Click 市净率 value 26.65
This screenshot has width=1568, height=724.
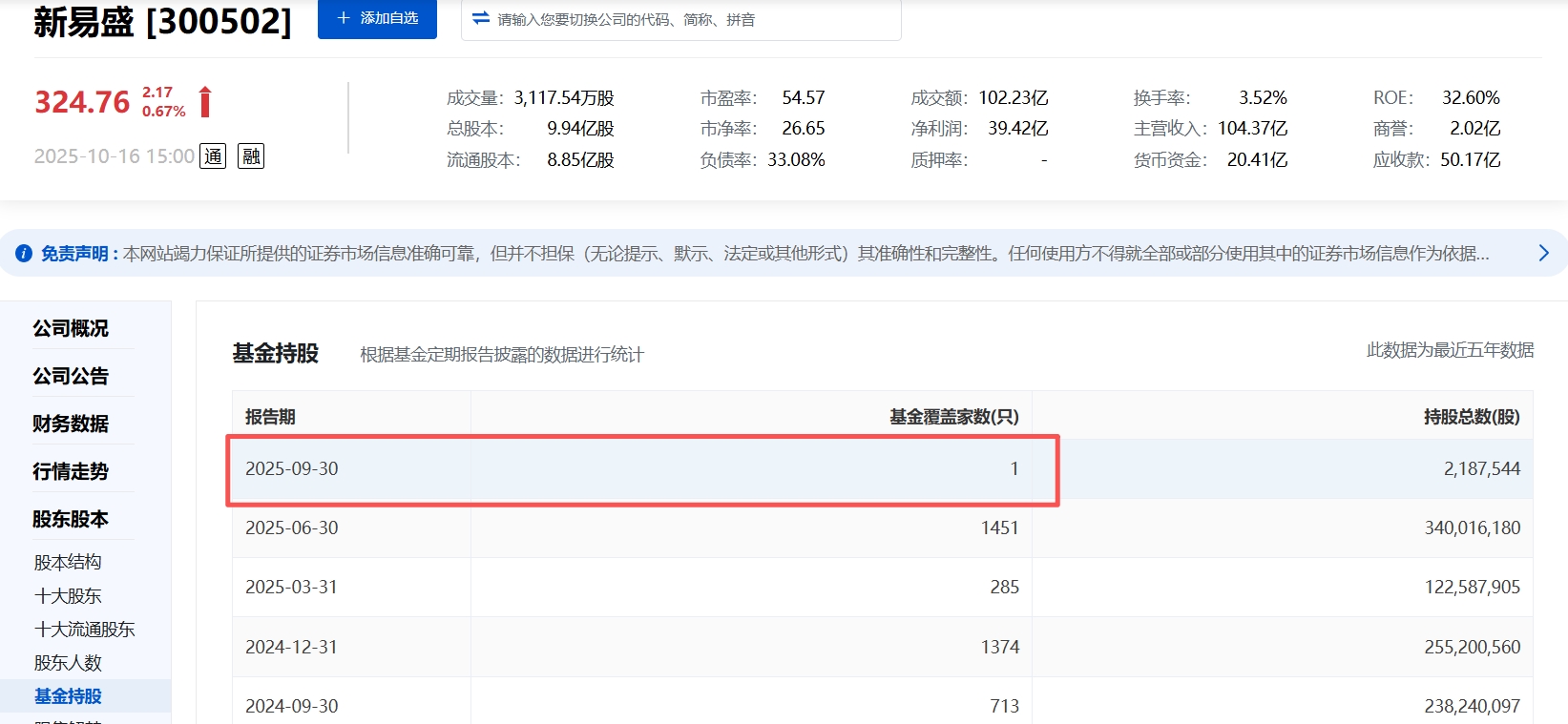[804, 128]
